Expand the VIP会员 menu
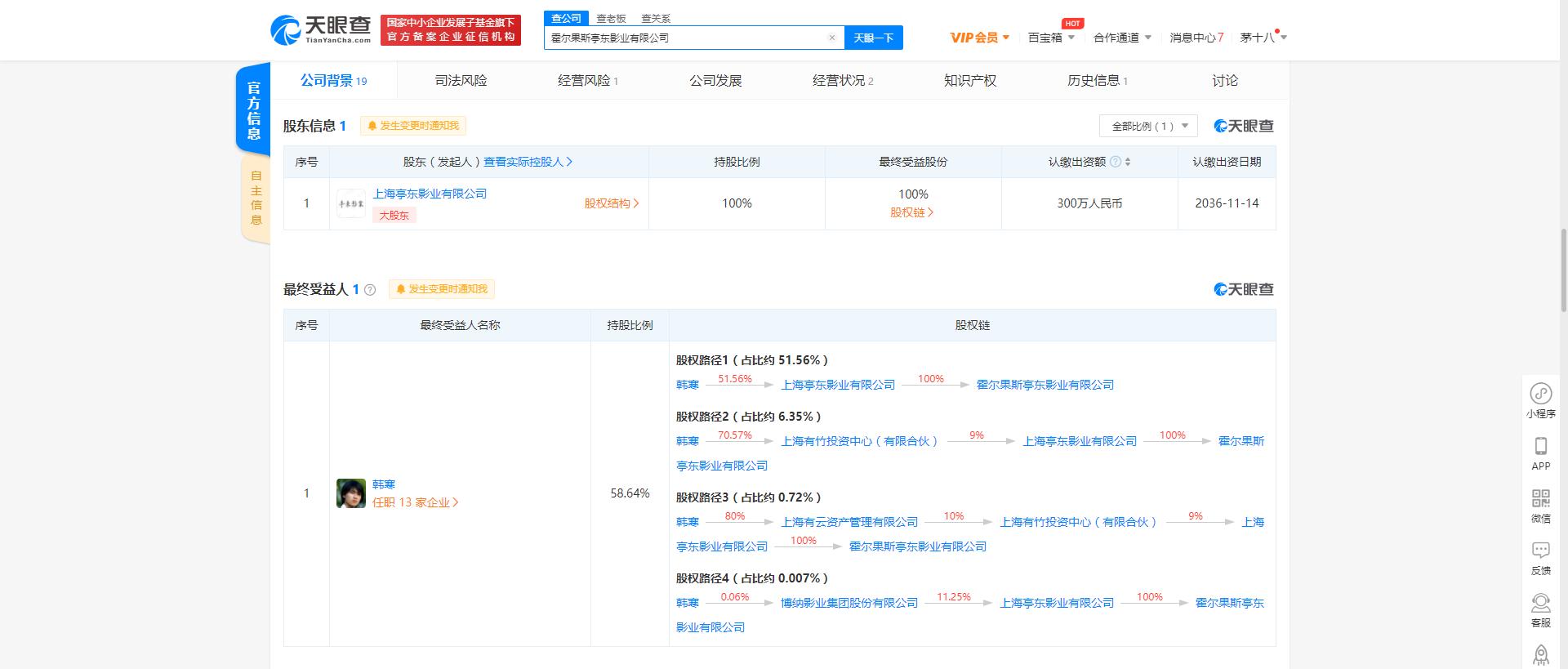 (x=980, y=38)
